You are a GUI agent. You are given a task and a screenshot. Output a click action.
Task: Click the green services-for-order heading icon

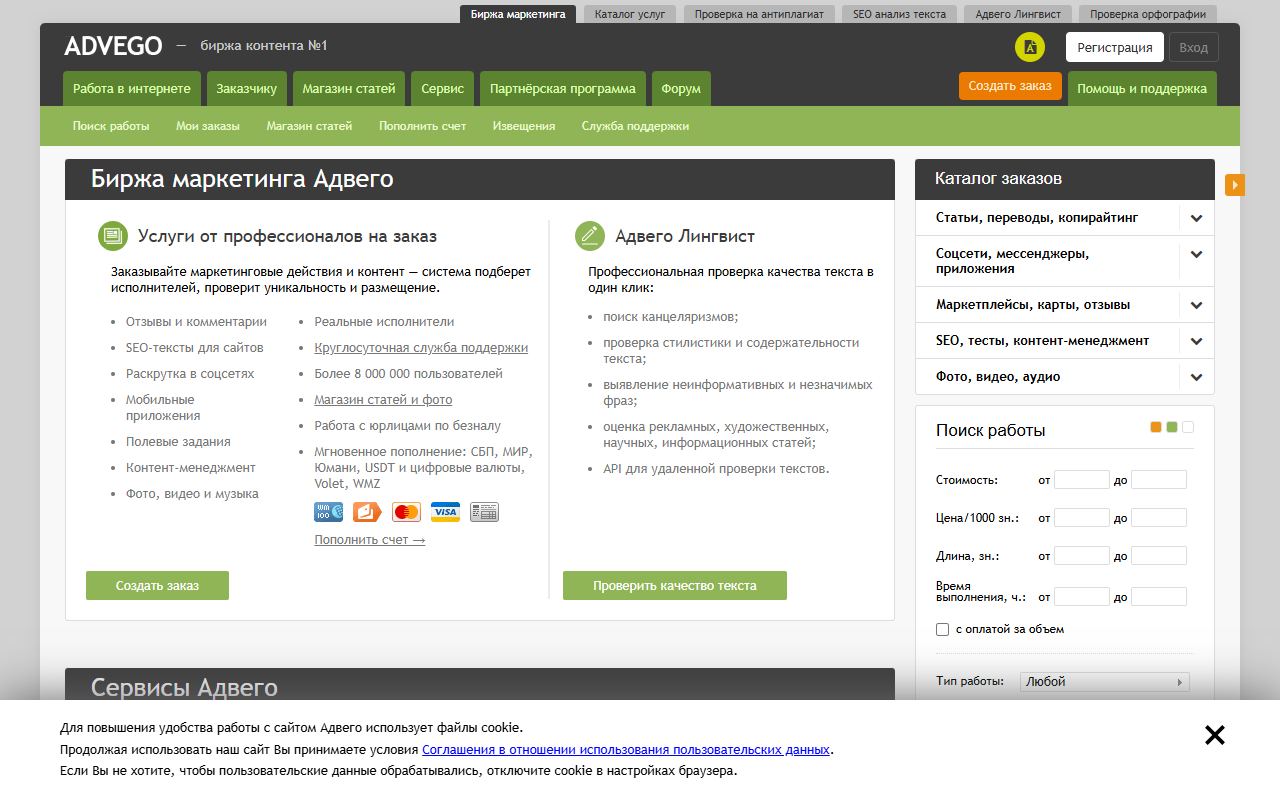(113, 236)
